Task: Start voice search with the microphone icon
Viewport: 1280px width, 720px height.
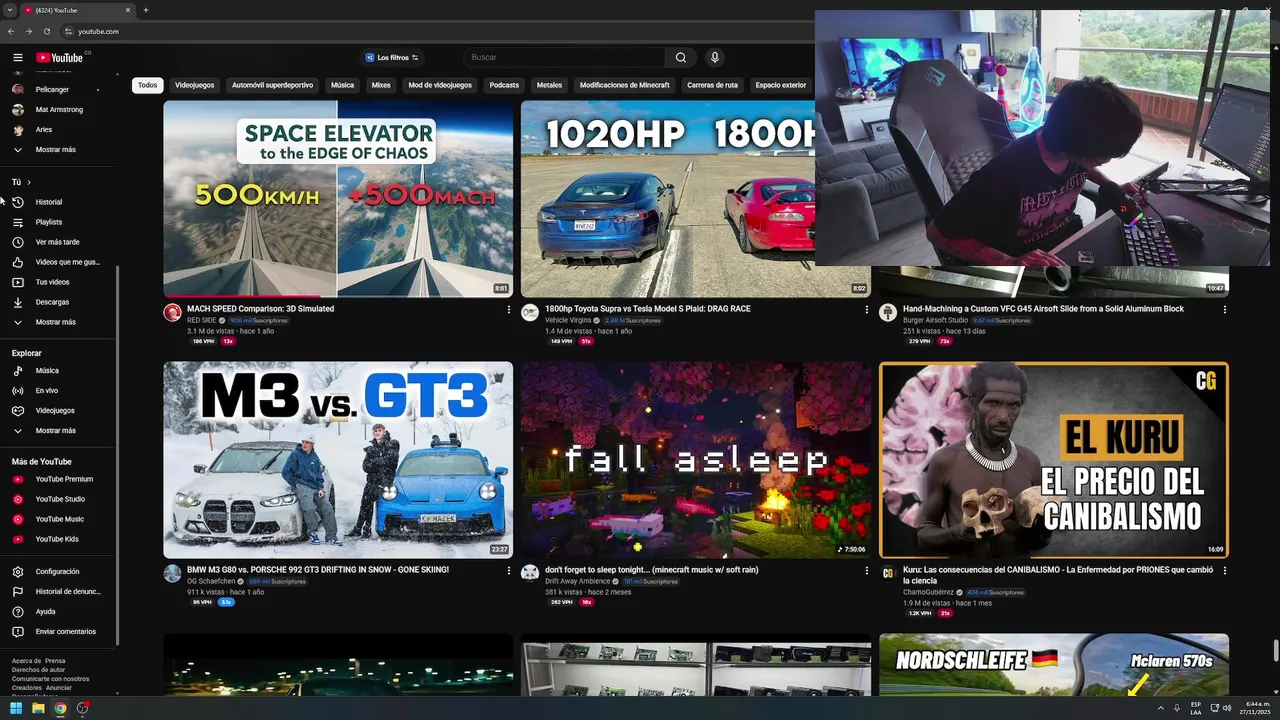Action: coord(714,57)
